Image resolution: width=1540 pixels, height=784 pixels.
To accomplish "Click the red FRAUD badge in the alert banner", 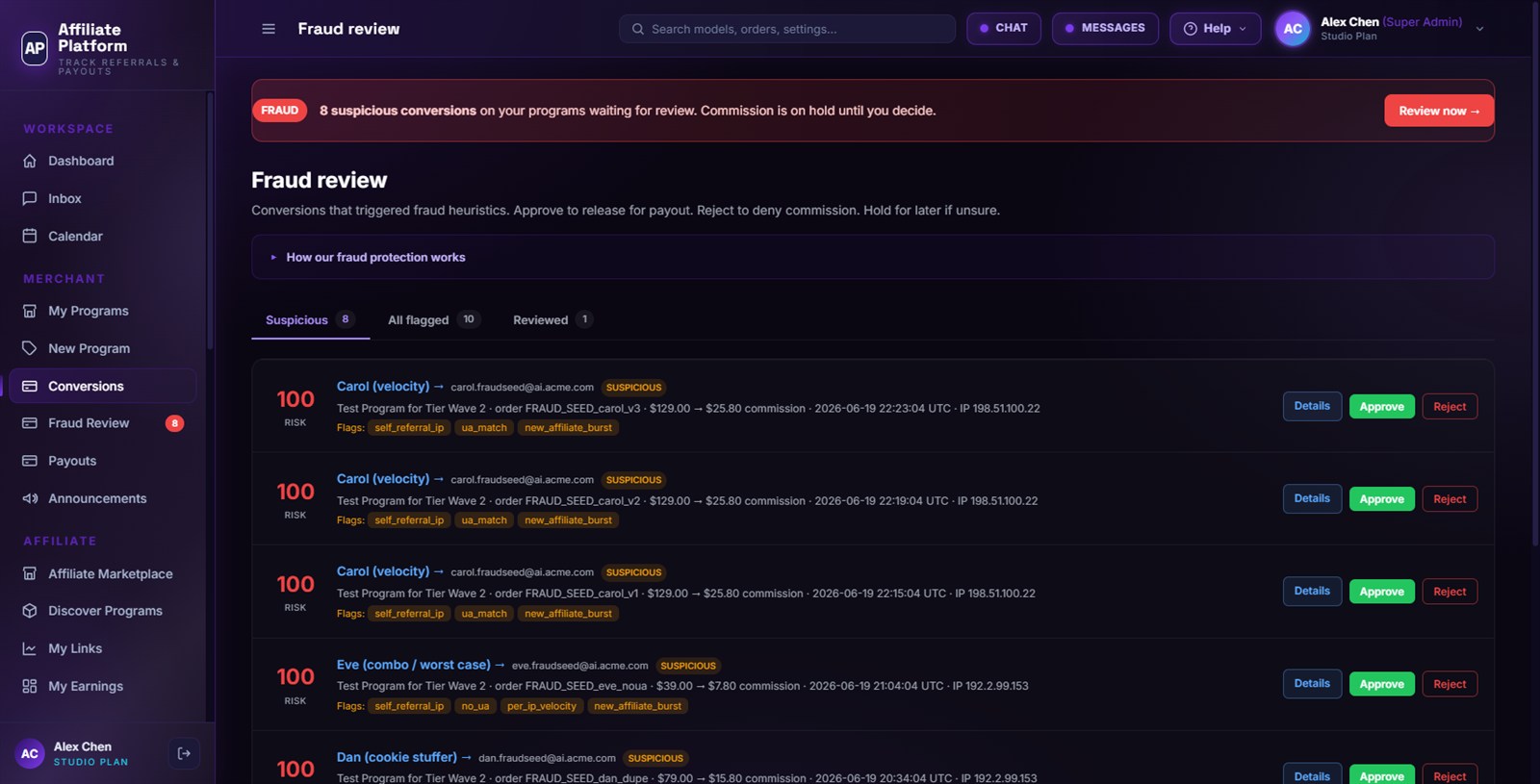I will 280,111.
